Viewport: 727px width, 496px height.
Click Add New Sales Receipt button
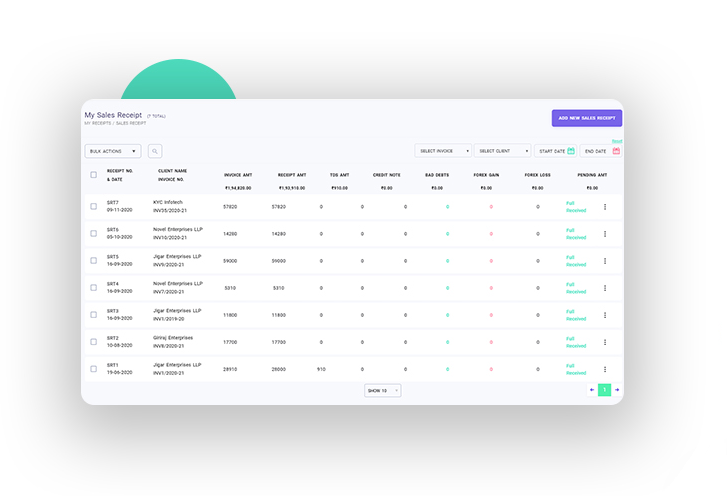pyautogui.click(x=586, y=118)
